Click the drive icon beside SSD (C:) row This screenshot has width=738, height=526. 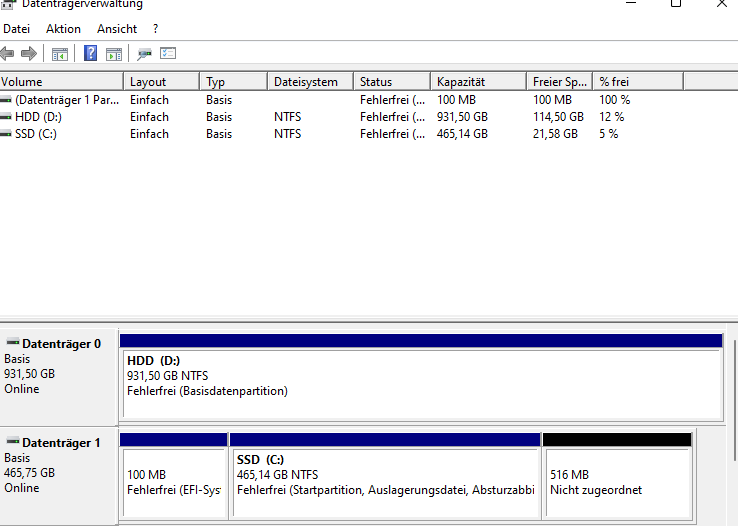click(x=6, y=134)
